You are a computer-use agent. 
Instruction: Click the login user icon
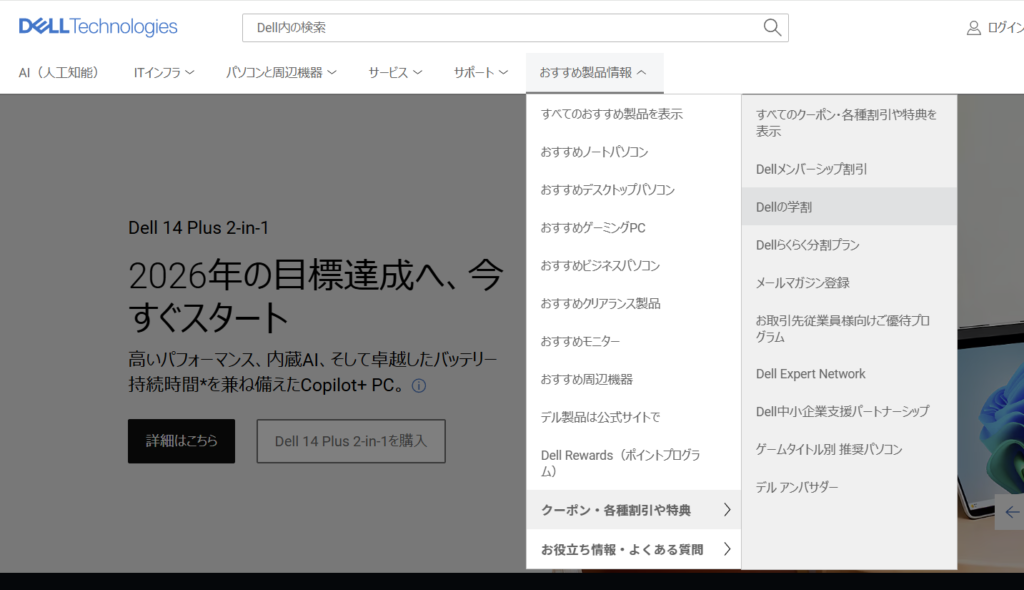[973, 28]
